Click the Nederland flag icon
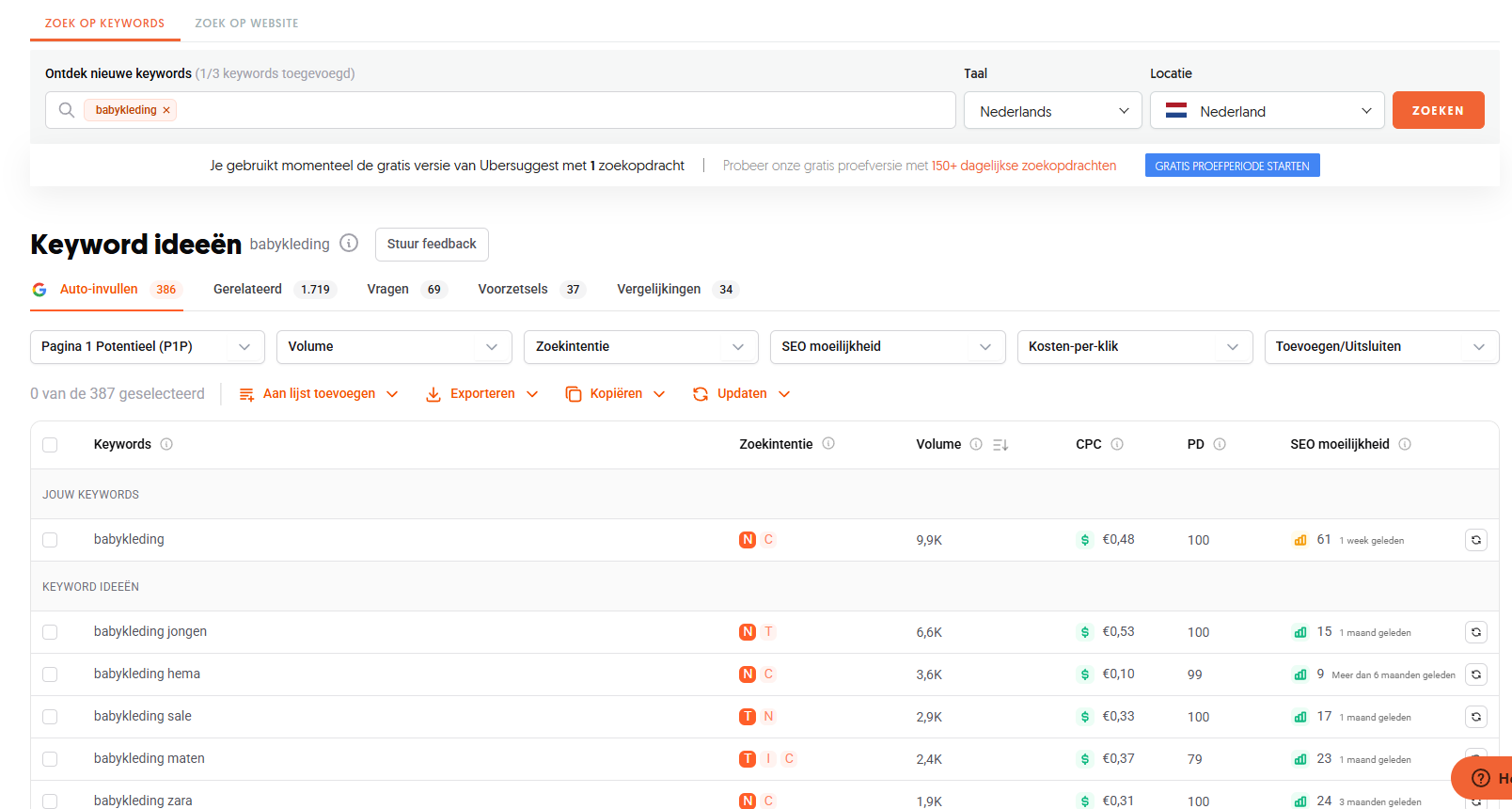Viewport: 1512px width, 809px height. click(1176, 110)
